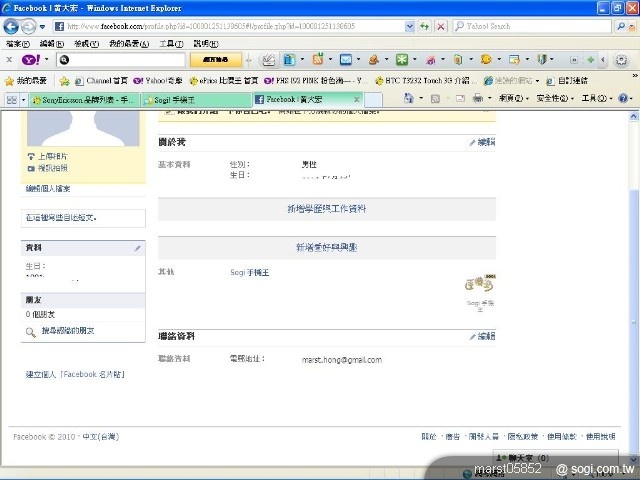Open a new blank tab

pos(373,100)
